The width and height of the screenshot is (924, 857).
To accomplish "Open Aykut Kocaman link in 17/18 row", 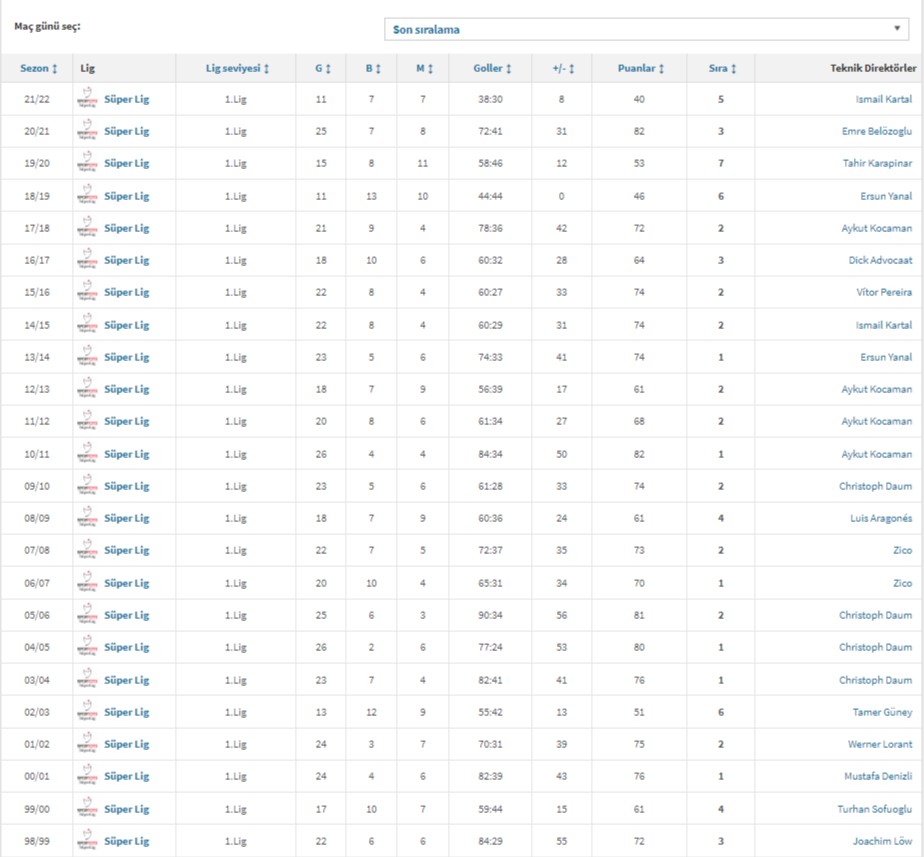I will point(877,228).
